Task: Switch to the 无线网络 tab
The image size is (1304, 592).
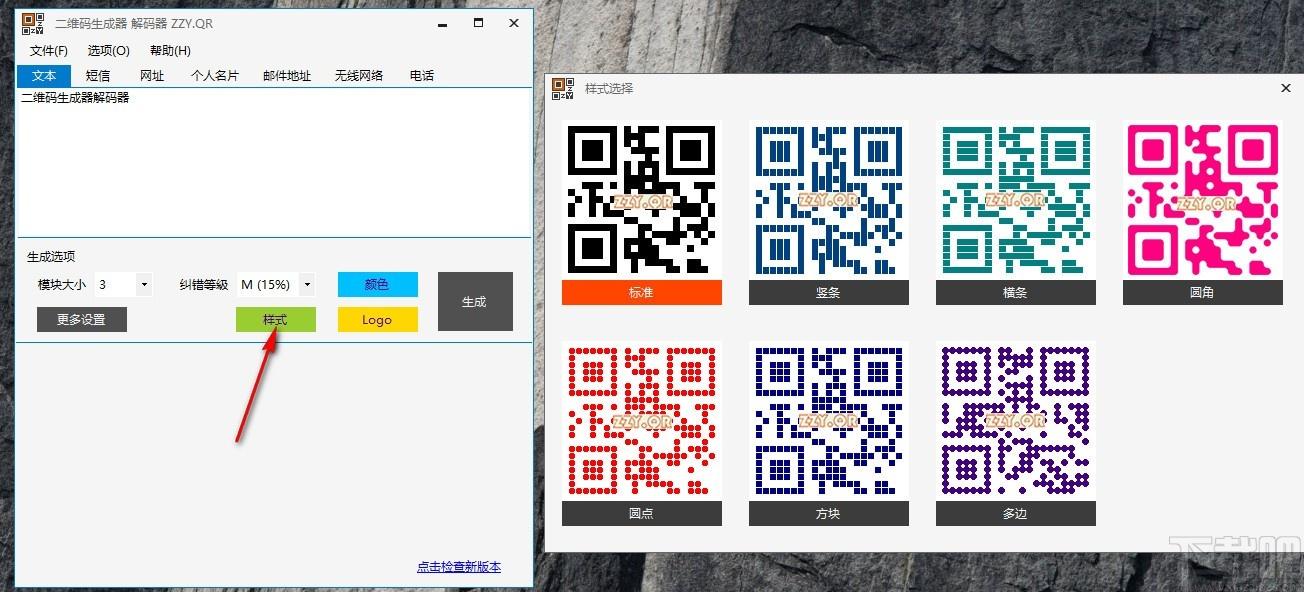Action: (359, 75)
